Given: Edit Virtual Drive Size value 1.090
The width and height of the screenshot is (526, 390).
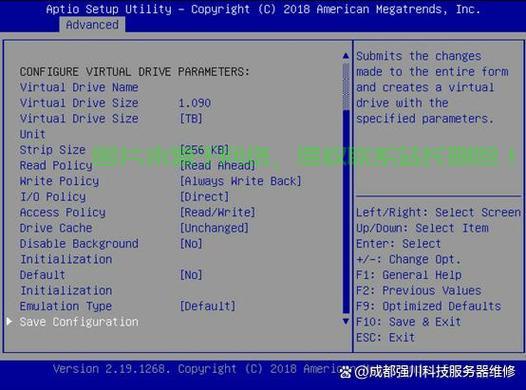Looking at the screenshot, I should (x=195, y=103).
